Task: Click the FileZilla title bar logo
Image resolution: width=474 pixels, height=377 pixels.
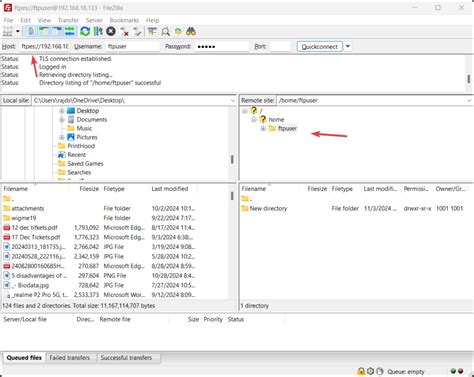Action: click(7, 7)
